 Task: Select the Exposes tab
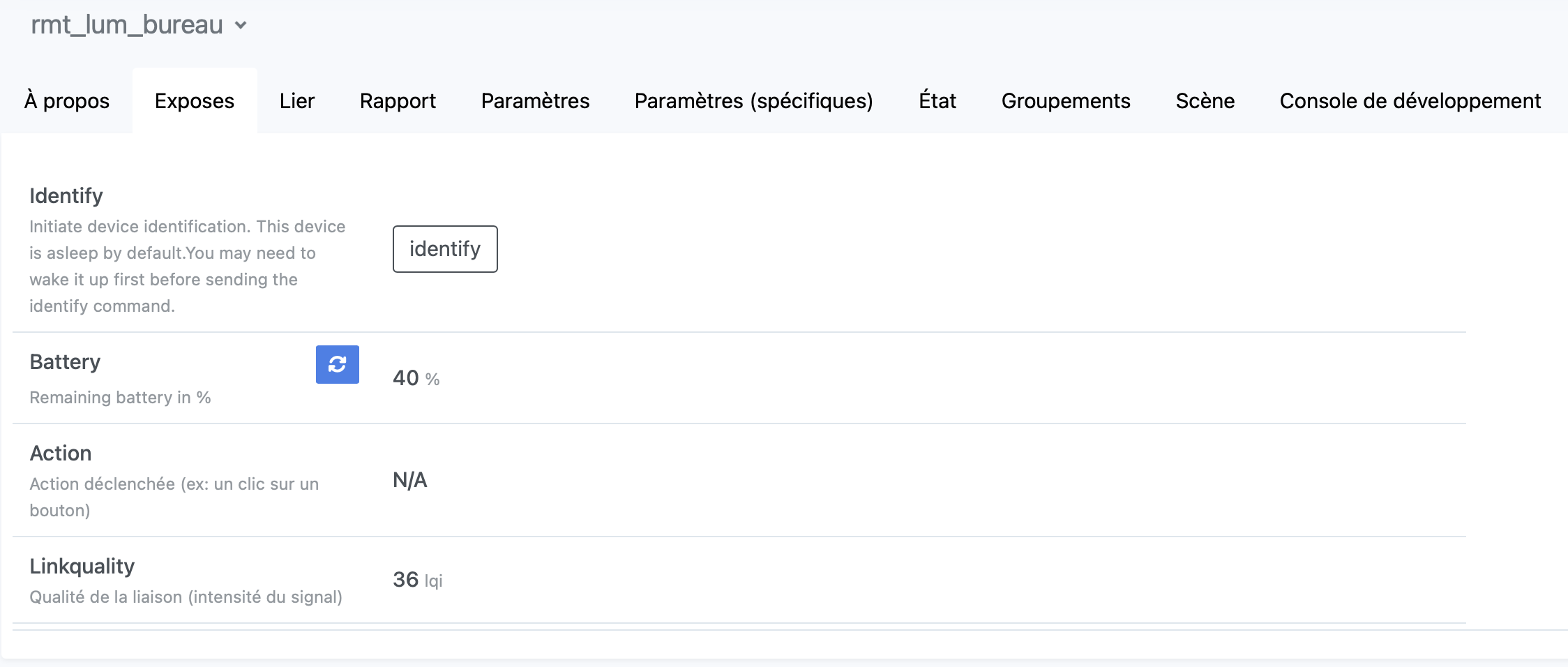195,101
